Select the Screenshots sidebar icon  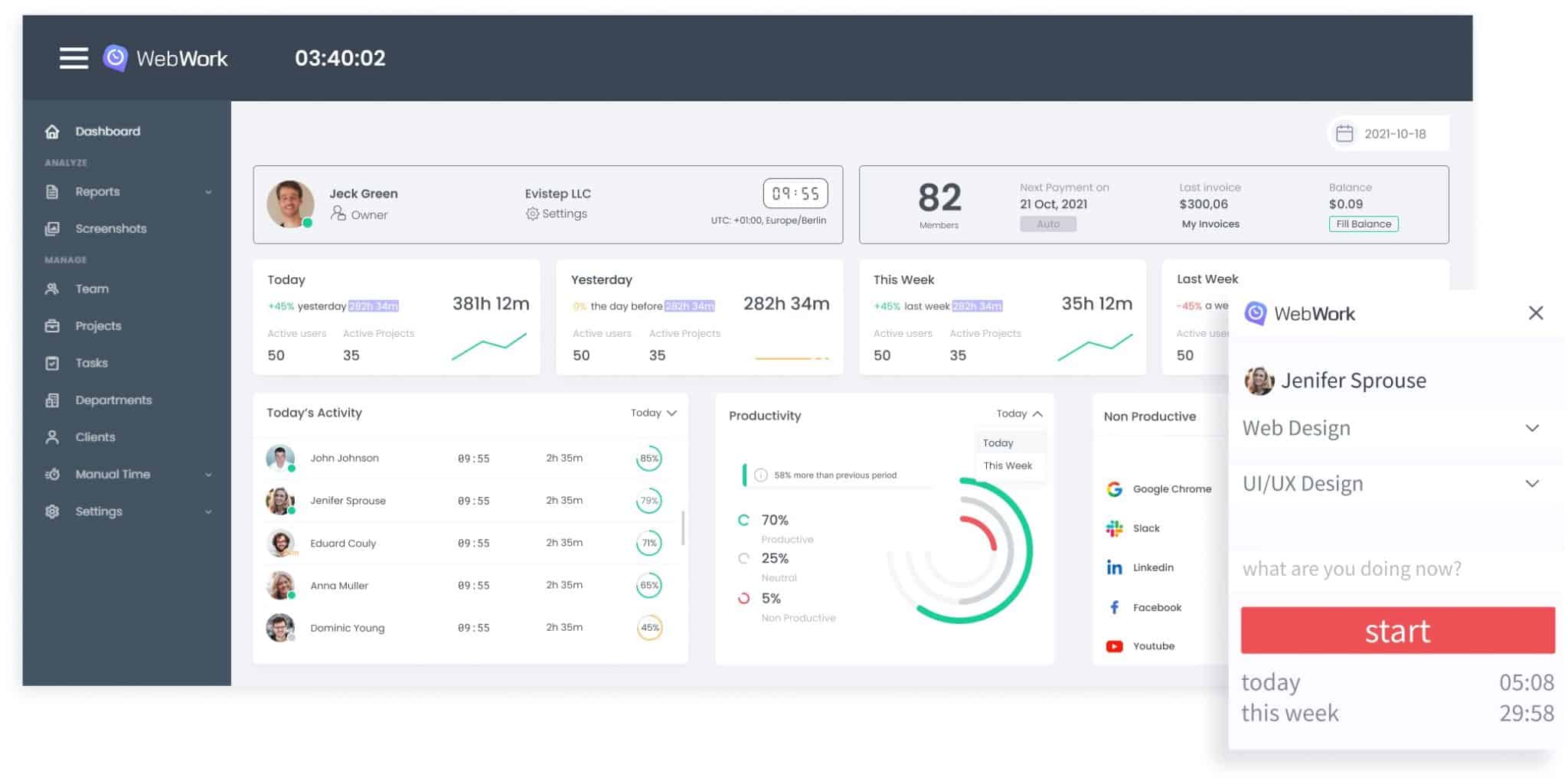point(52,228)
